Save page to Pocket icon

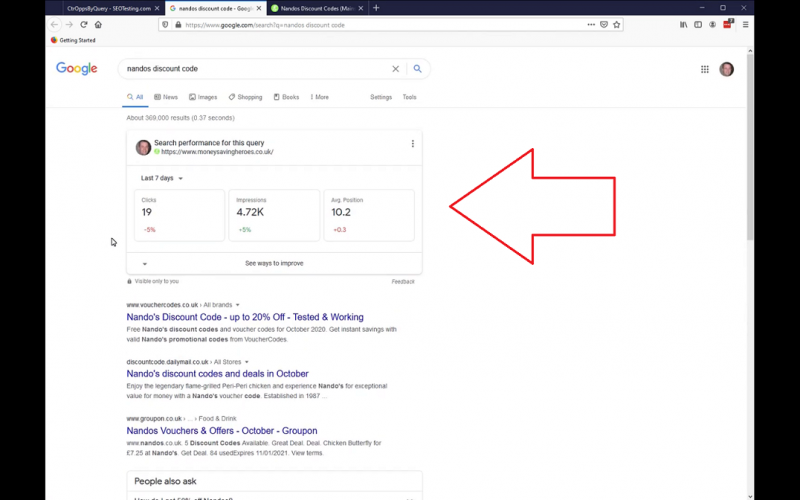tap(604, 24)
